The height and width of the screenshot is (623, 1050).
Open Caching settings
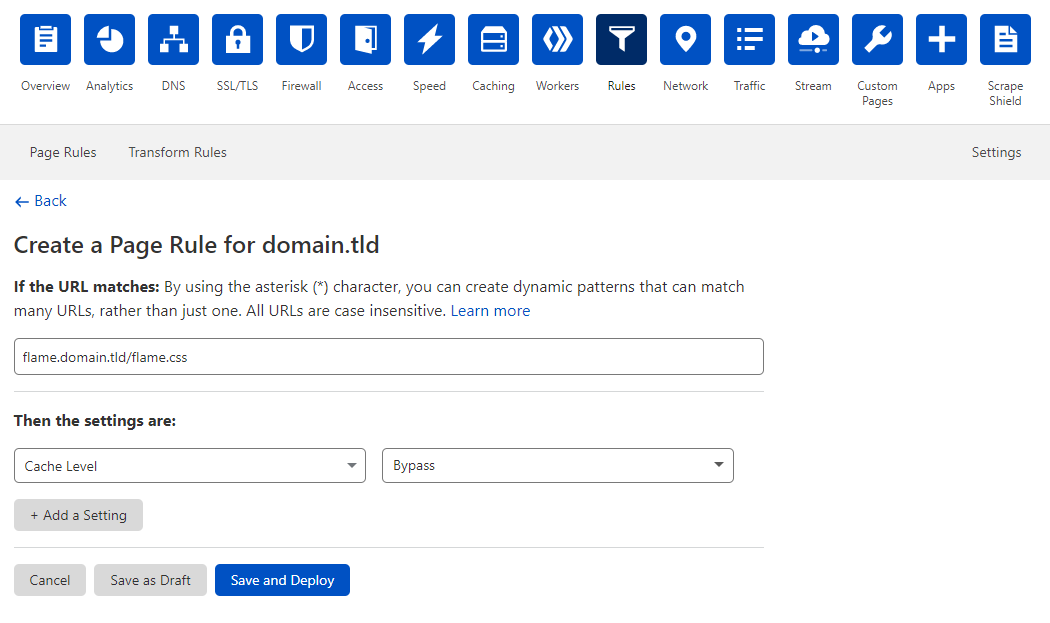[x=493, y=39]
